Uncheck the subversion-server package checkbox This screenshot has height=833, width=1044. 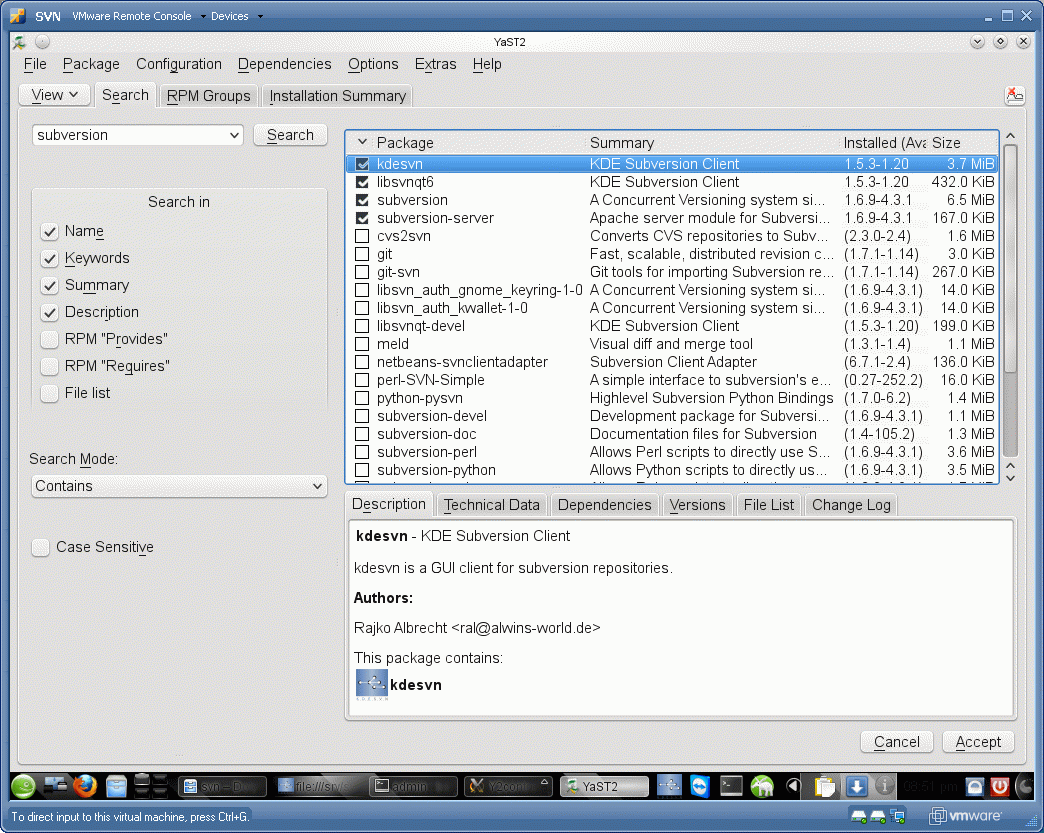click(362, 218)
